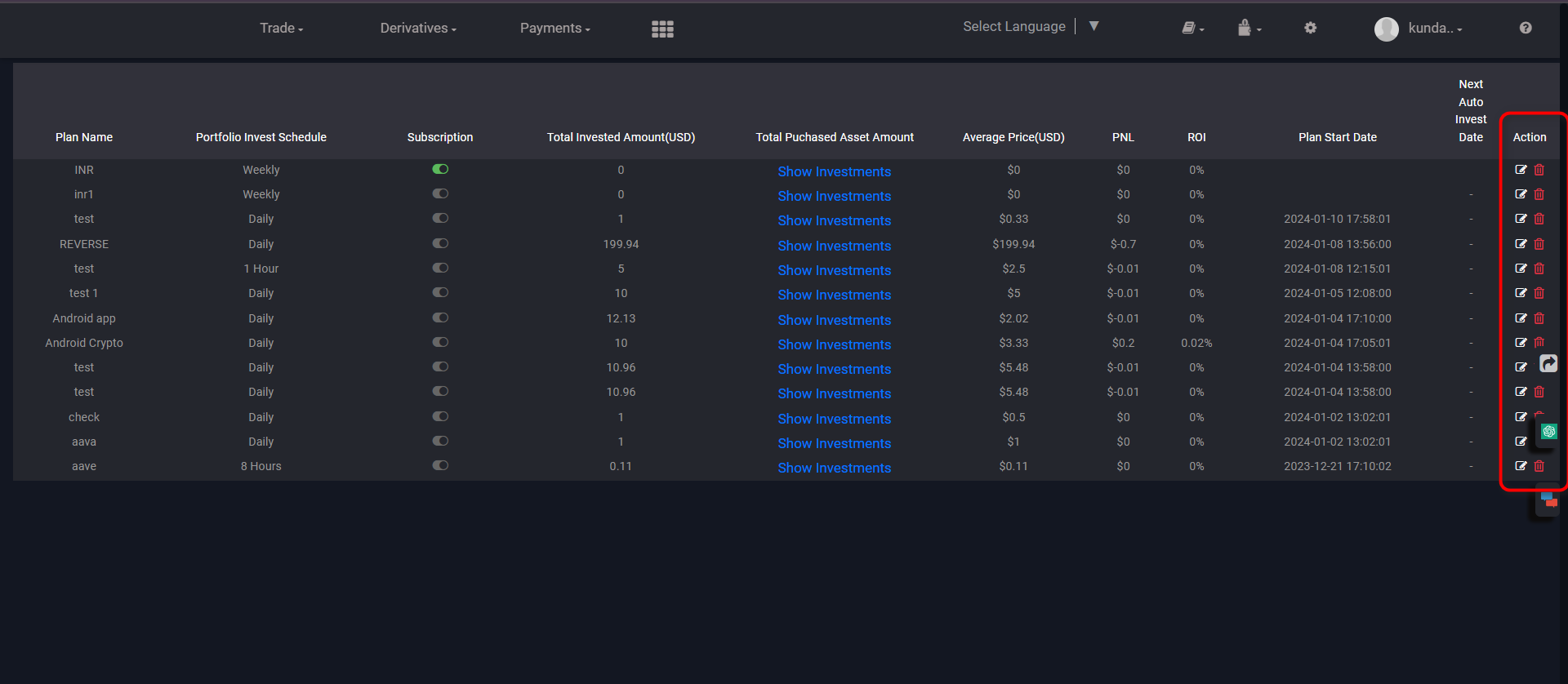The image size is (1568, 684).
Task: Click the help question mark icon
Action: click(x=1525, y=28)
